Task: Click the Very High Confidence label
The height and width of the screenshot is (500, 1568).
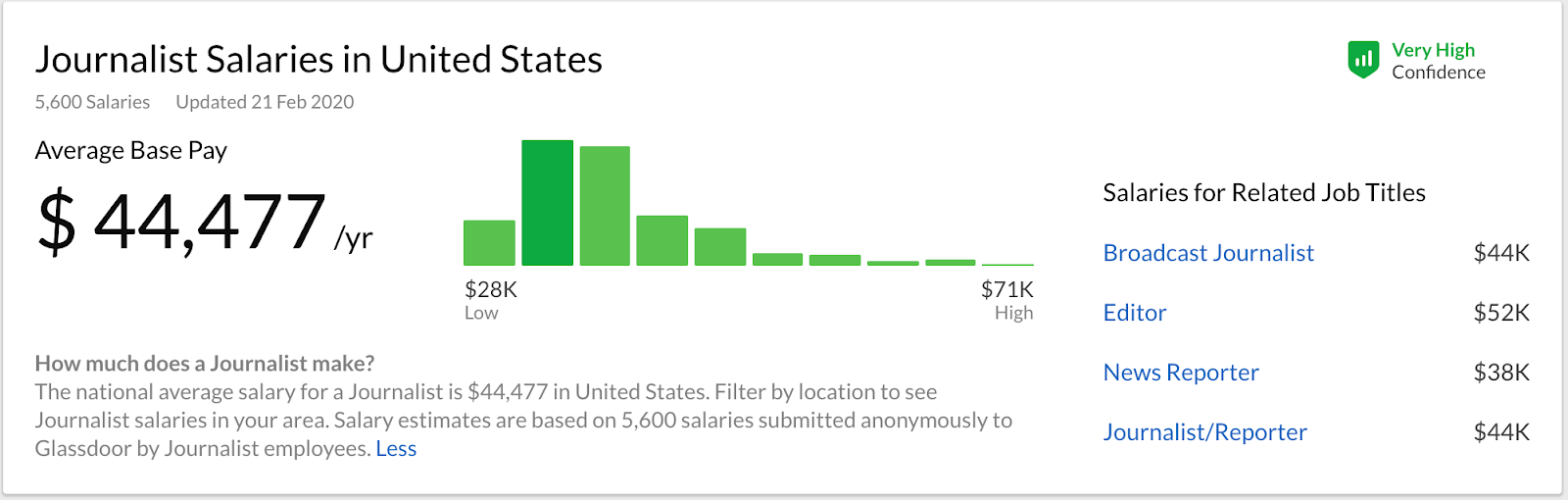Action: [1438, 61]
